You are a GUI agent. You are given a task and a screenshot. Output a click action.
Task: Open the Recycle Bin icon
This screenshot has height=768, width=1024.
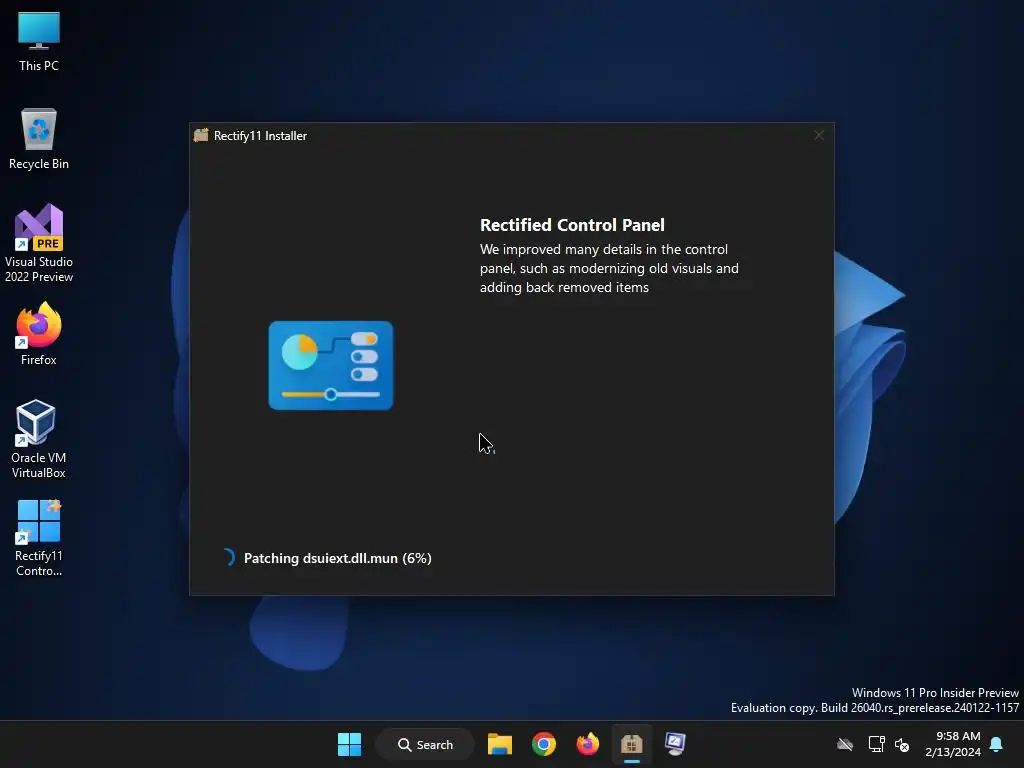(39, 138)
